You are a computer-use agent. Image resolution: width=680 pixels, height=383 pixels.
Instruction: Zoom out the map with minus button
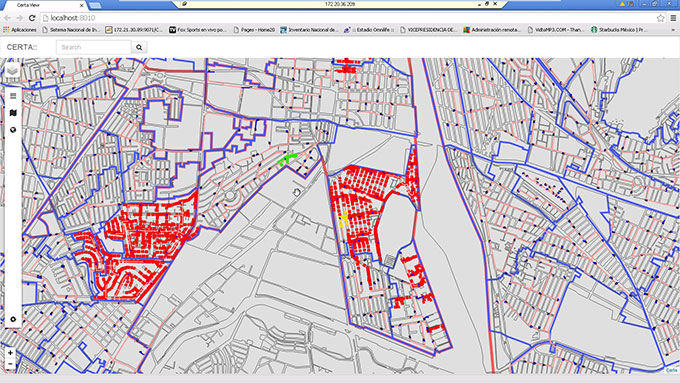pyautogui.click(x=10, y=364)
